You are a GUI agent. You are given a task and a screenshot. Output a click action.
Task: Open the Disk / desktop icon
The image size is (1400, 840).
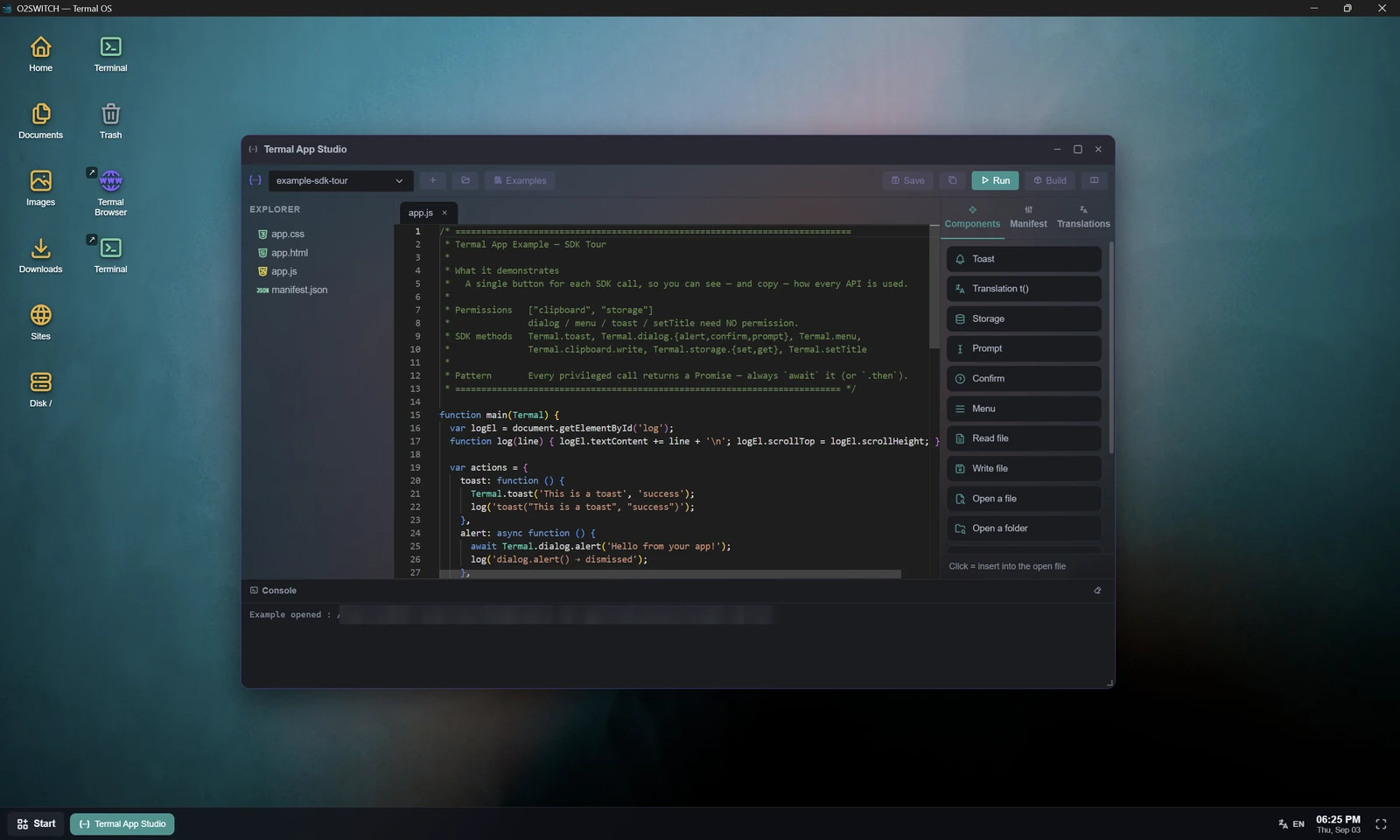pyautogui.click(x=40, y=389)
